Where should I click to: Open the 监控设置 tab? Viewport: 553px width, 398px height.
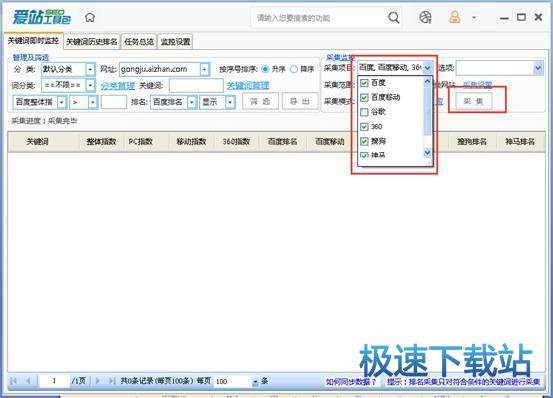tap(175, 42)
